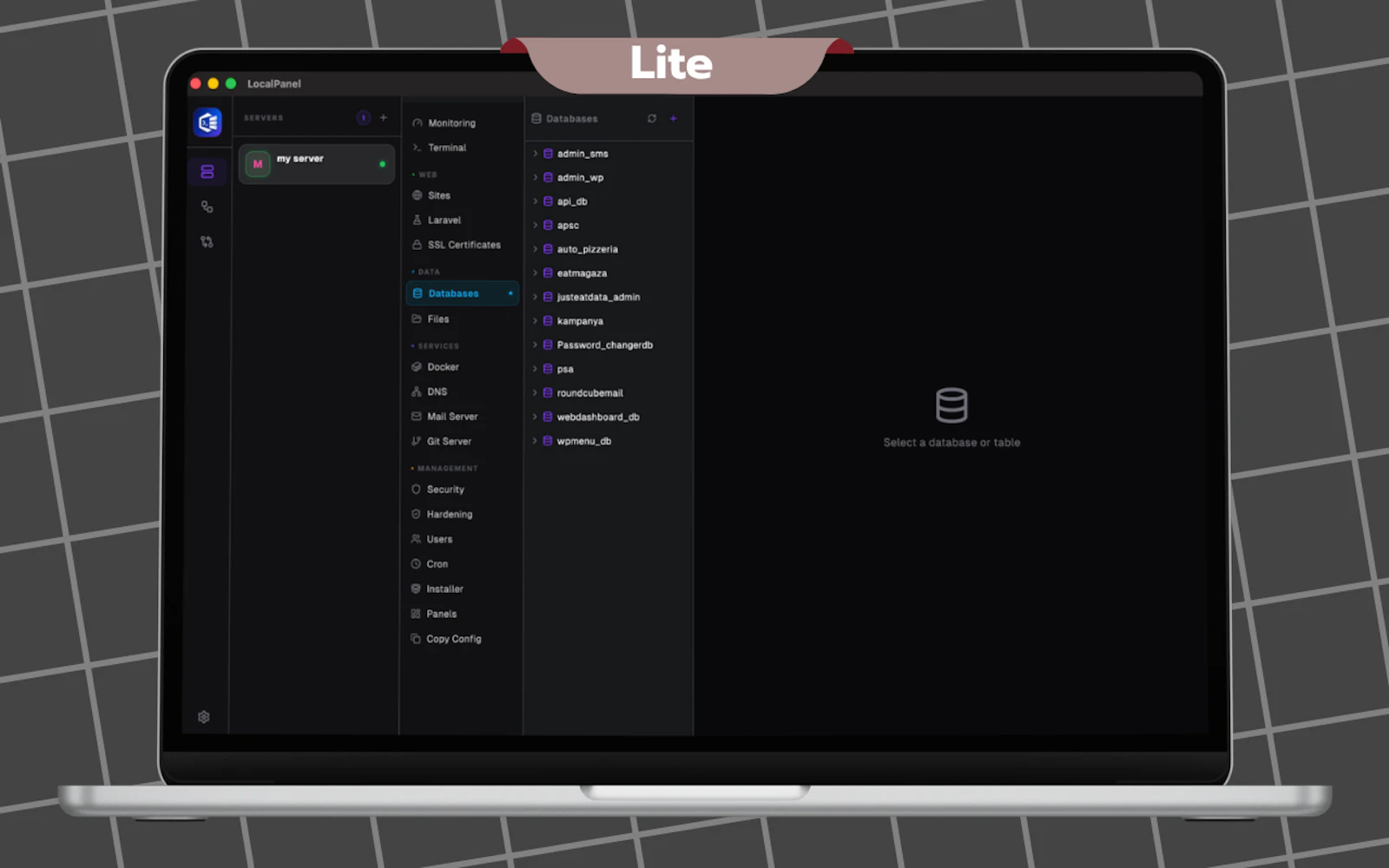Click the wpmenu_db database icon
Image resolution: width=1389 pixels, height=868 pixels.
tap(548, 441)
